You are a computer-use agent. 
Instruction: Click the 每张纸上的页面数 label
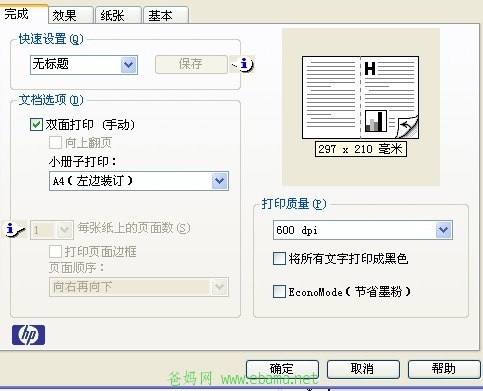tap(134, 228)
